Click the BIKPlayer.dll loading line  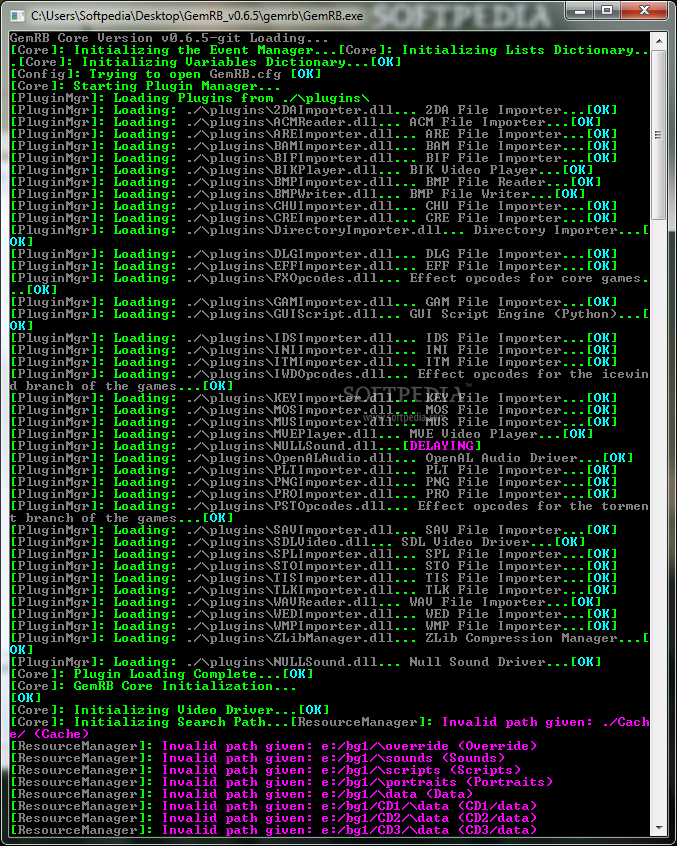click(302, 170)
